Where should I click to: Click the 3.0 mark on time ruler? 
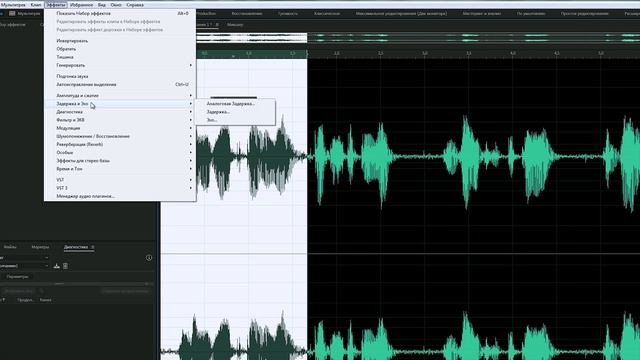424,53
